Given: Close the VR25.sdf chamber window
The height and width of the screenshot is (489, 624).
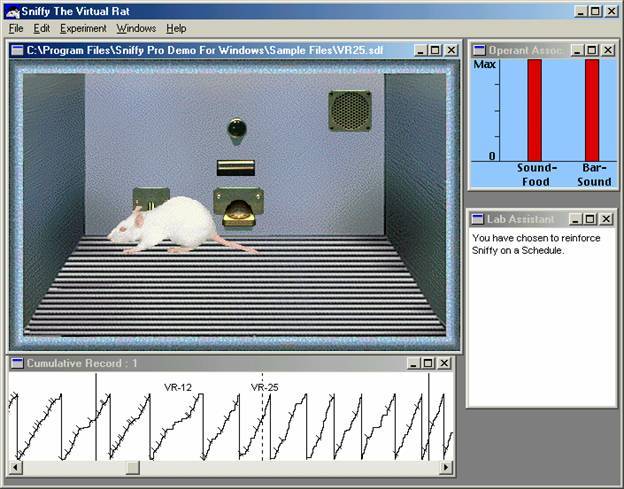Looking at the screenshot, I should [451, 50].
